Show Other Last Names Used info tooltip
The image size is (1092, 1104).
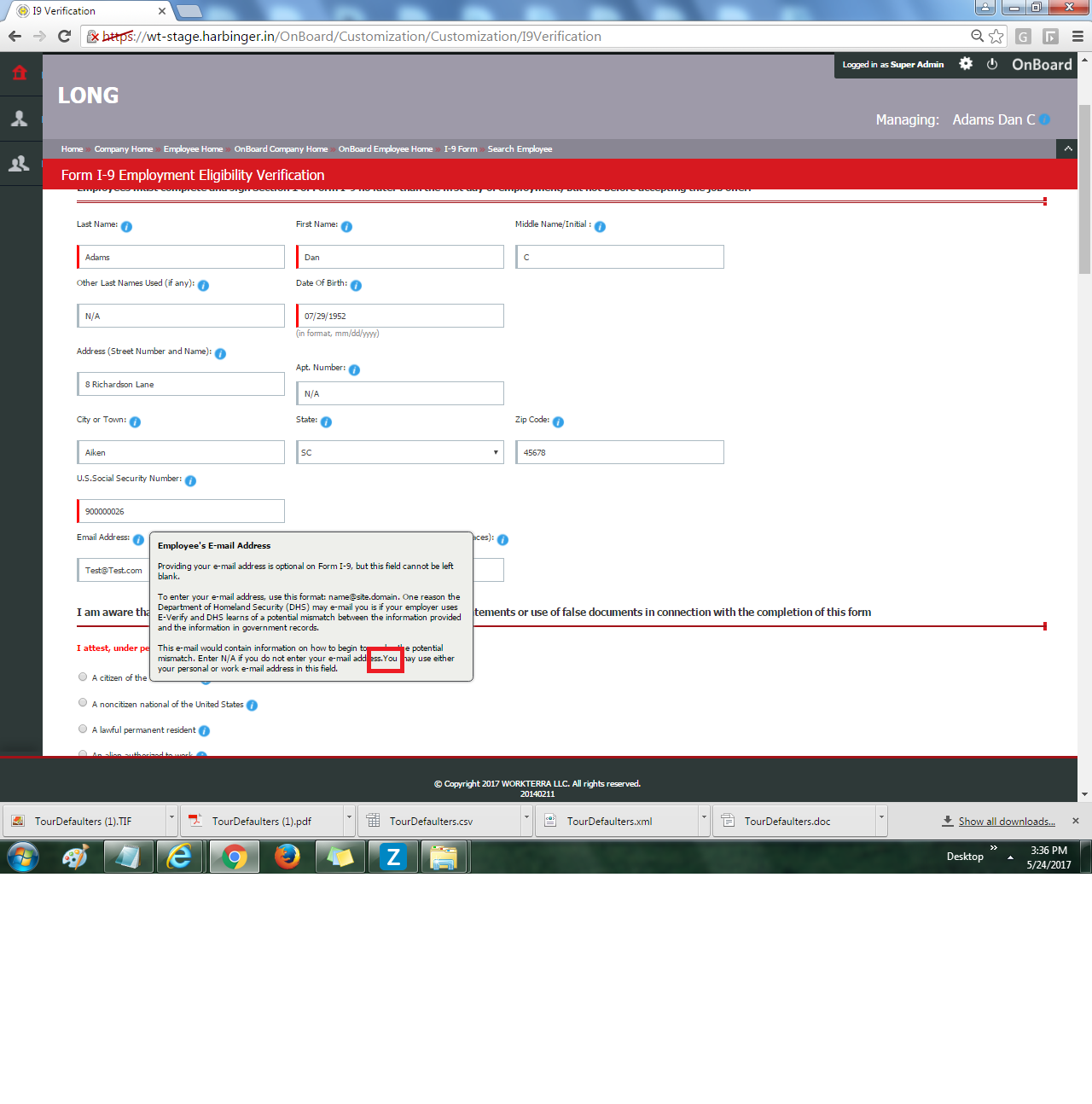[203, 286]
